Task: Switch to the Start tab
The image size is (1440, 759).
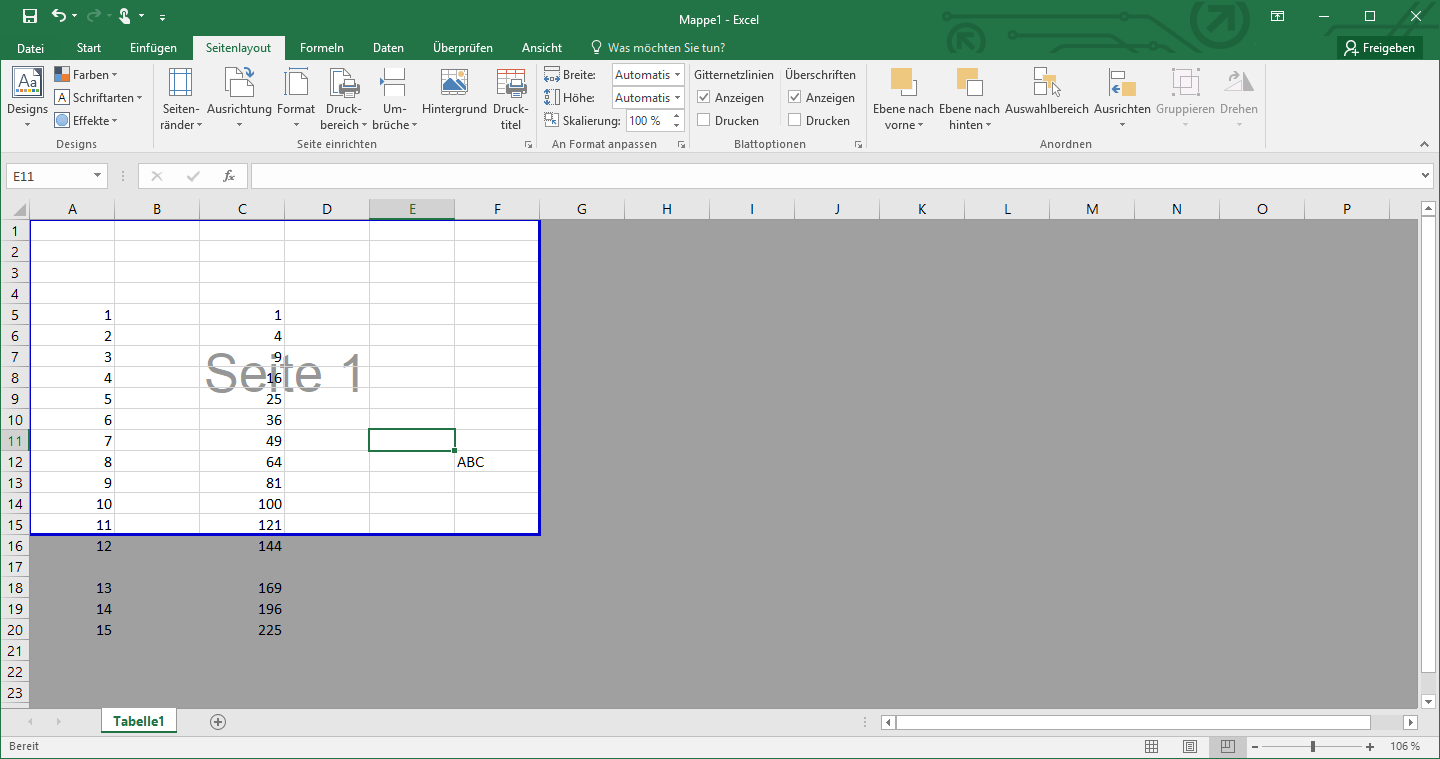Action: [x=89, y=48]
